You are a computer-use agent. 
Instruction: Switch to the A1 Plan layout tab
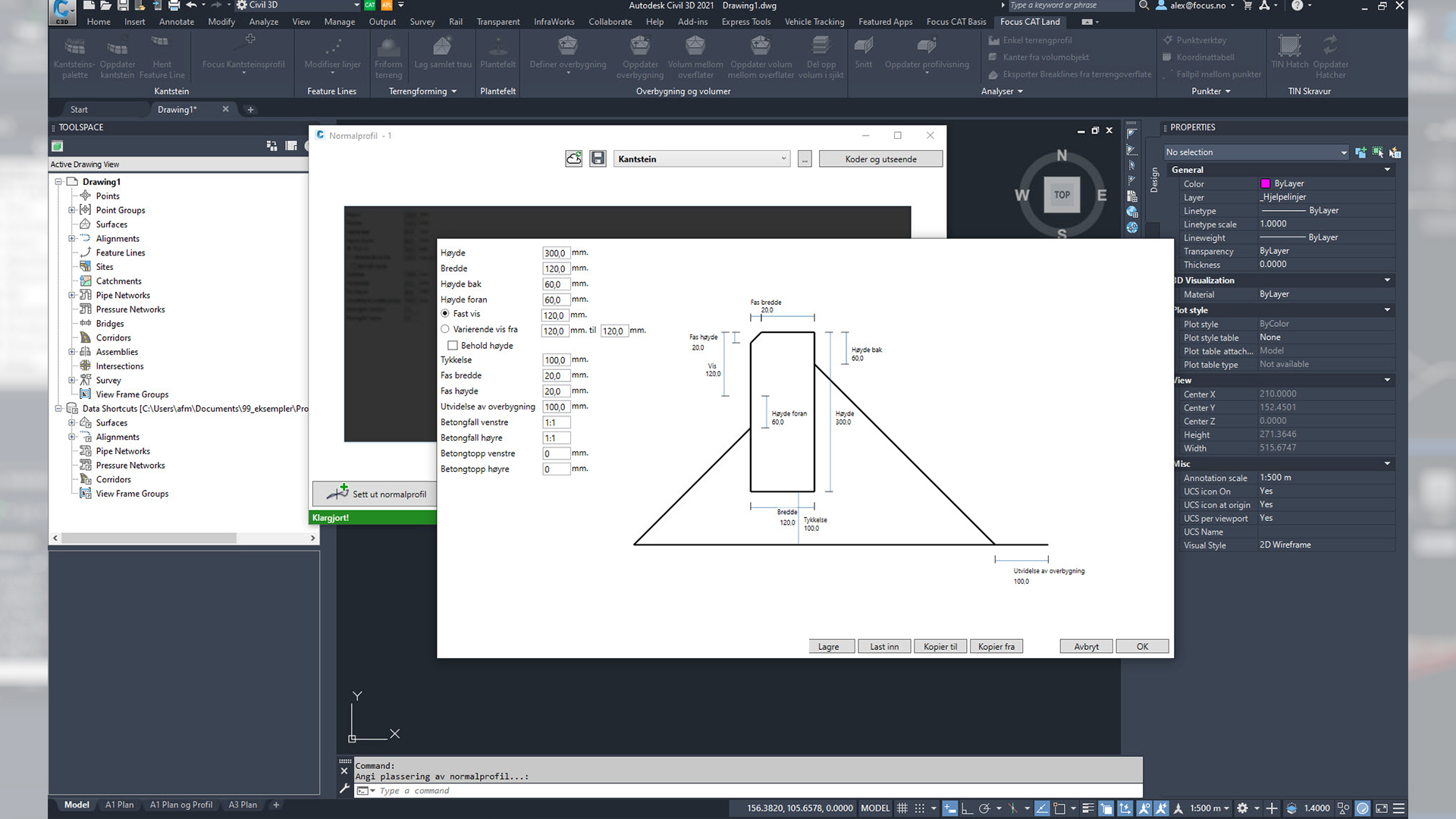(119, 805)
